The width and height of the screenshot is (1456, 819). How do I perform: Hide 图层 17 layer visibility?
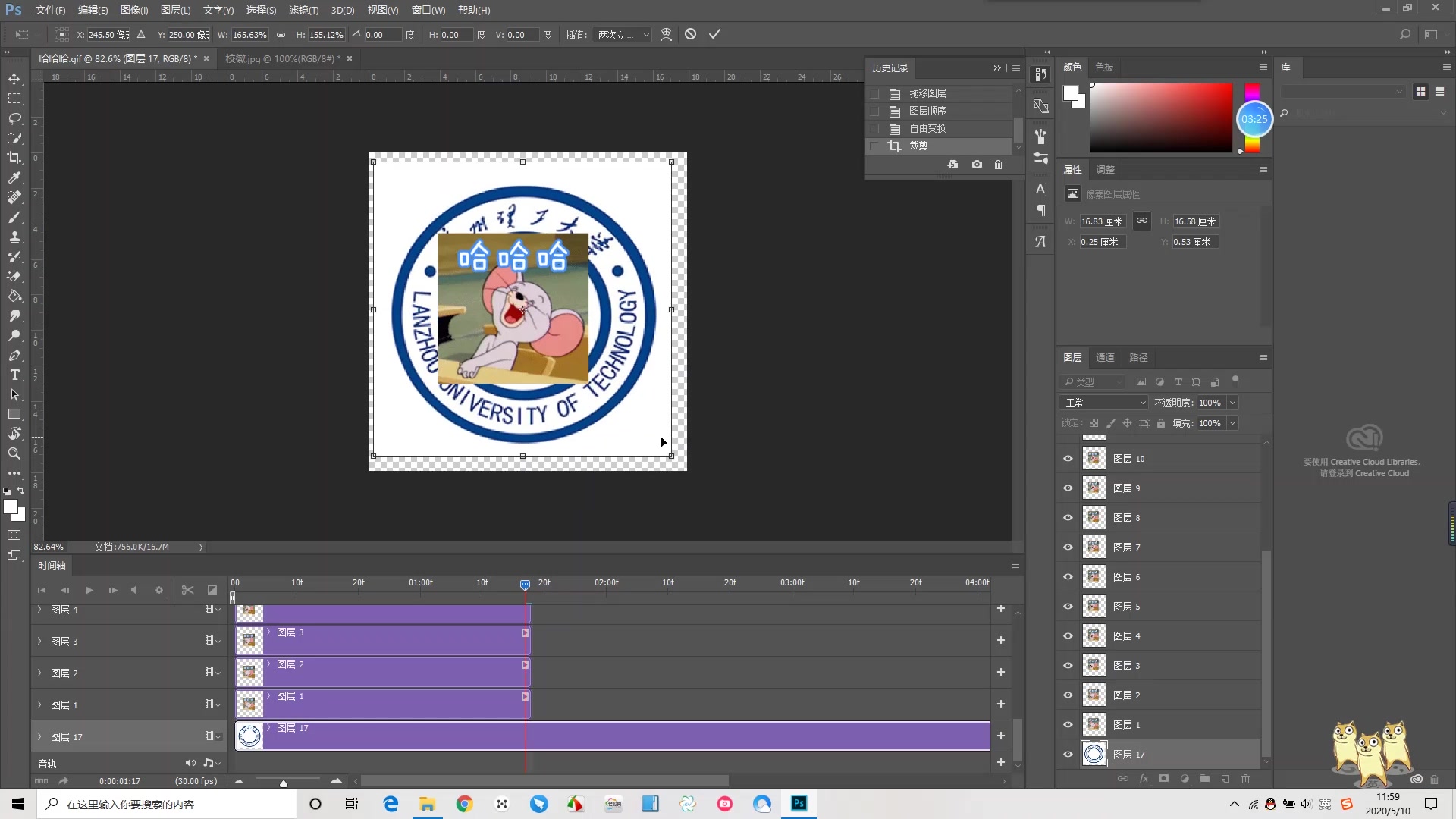click(1068, 755)
